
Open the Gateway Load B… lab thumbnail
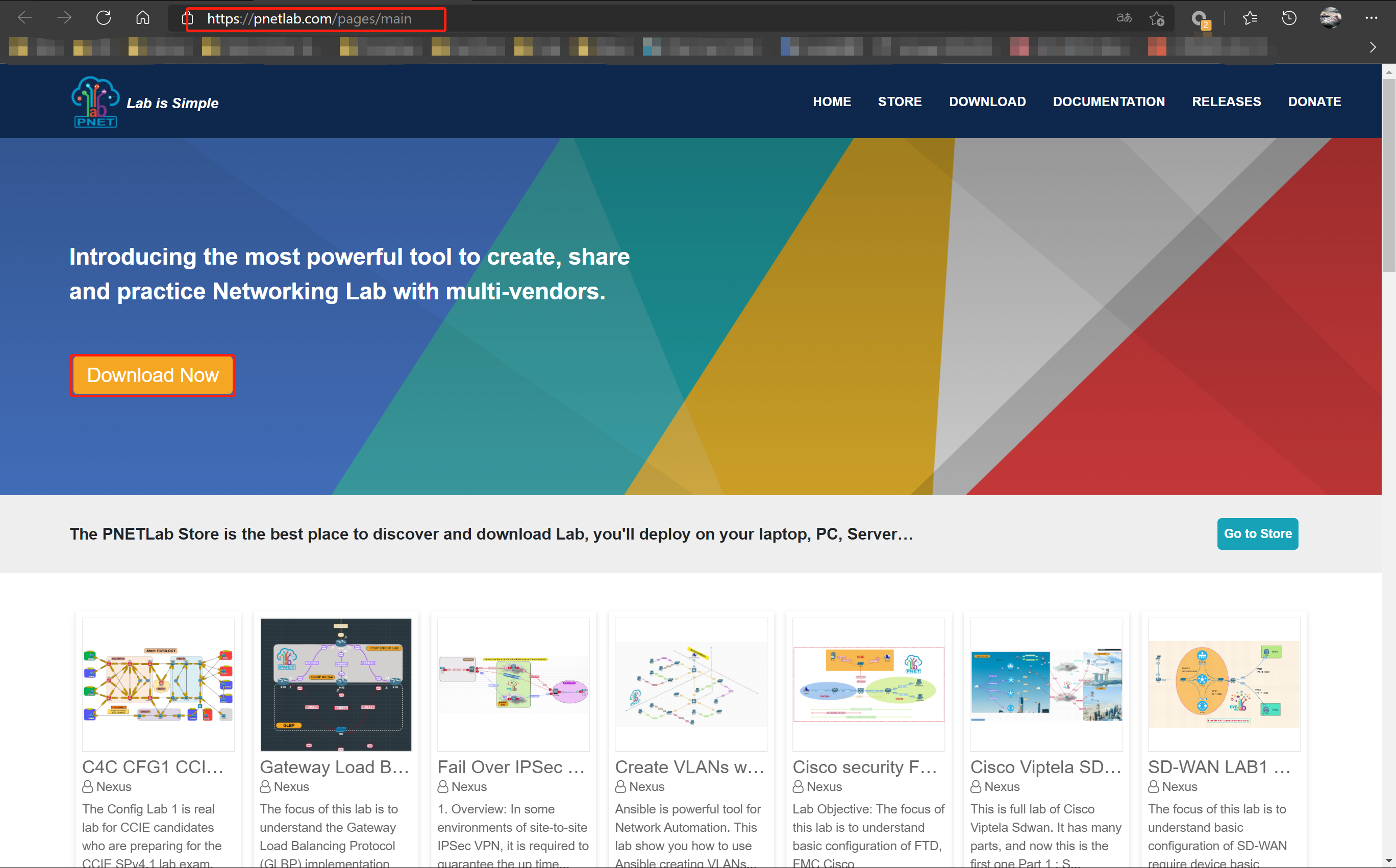coord(336,684)
